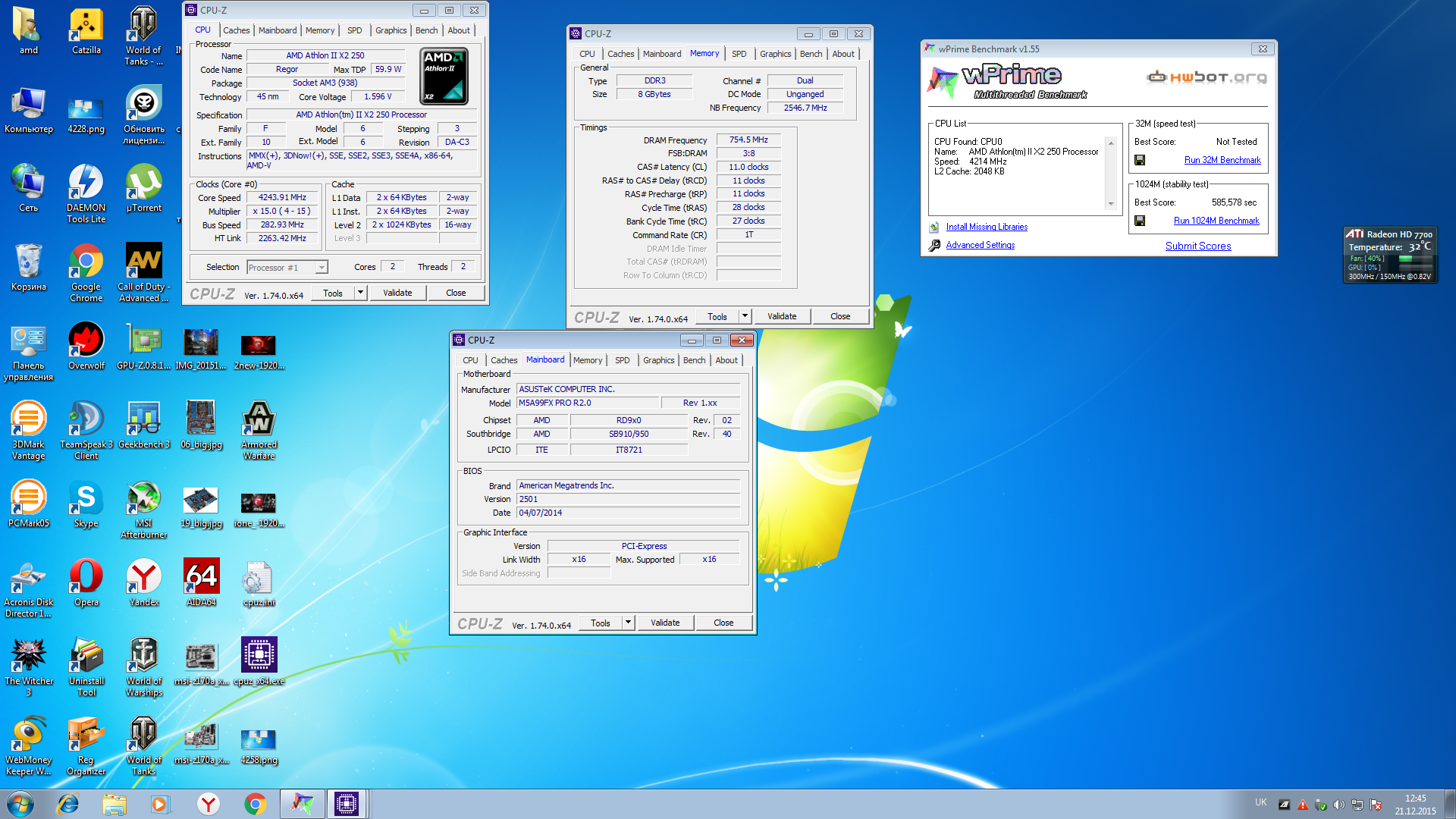The width and height of the screenshot is (1456, 819).
Task: Open Graphics tab in CPU-Z Mainboard window
Action: pyautogui.click(x=658, y=360)
